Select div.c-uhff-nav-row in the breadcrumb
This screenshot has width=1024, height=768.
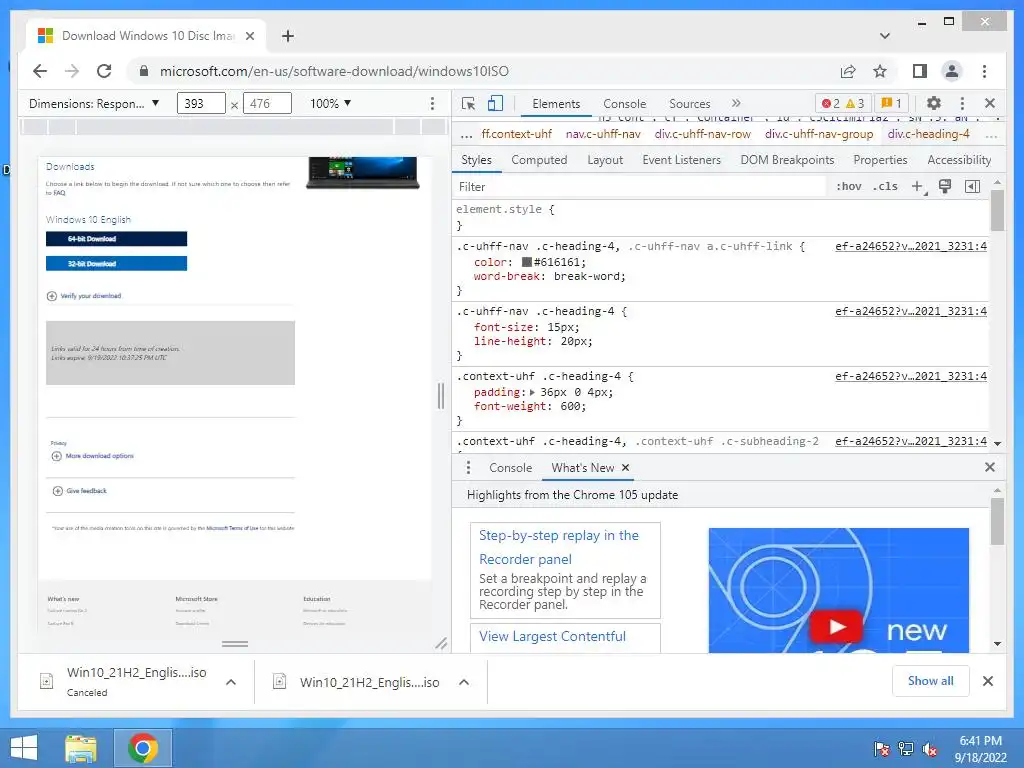pyautogui.click(x=703, y=134)
